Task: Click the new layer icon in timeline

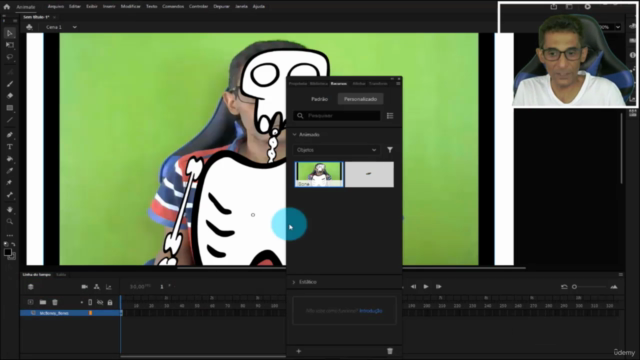Action: coord(31,302)
